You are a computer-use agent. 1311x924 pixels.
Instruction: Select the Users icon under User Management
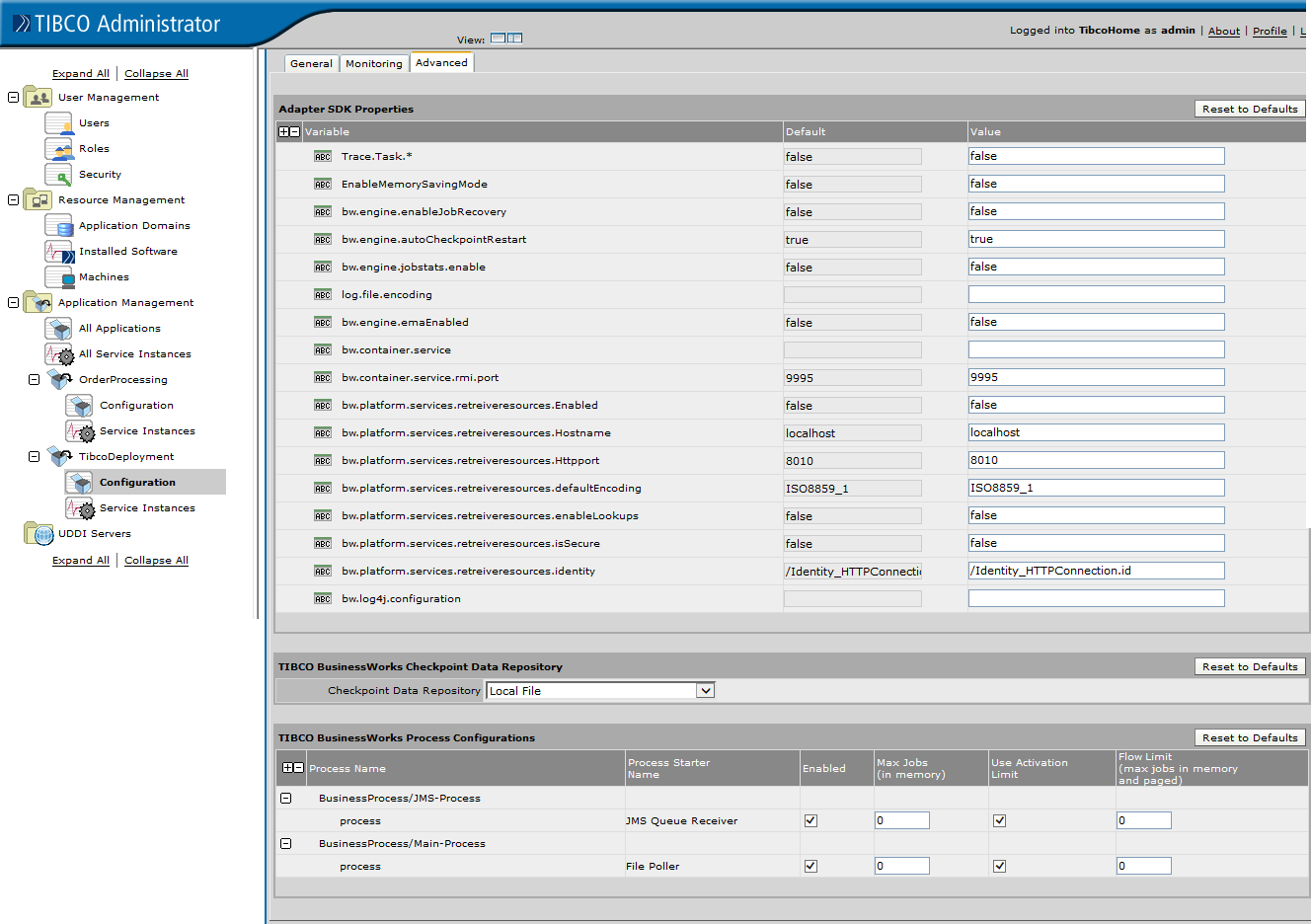[58, 122]
